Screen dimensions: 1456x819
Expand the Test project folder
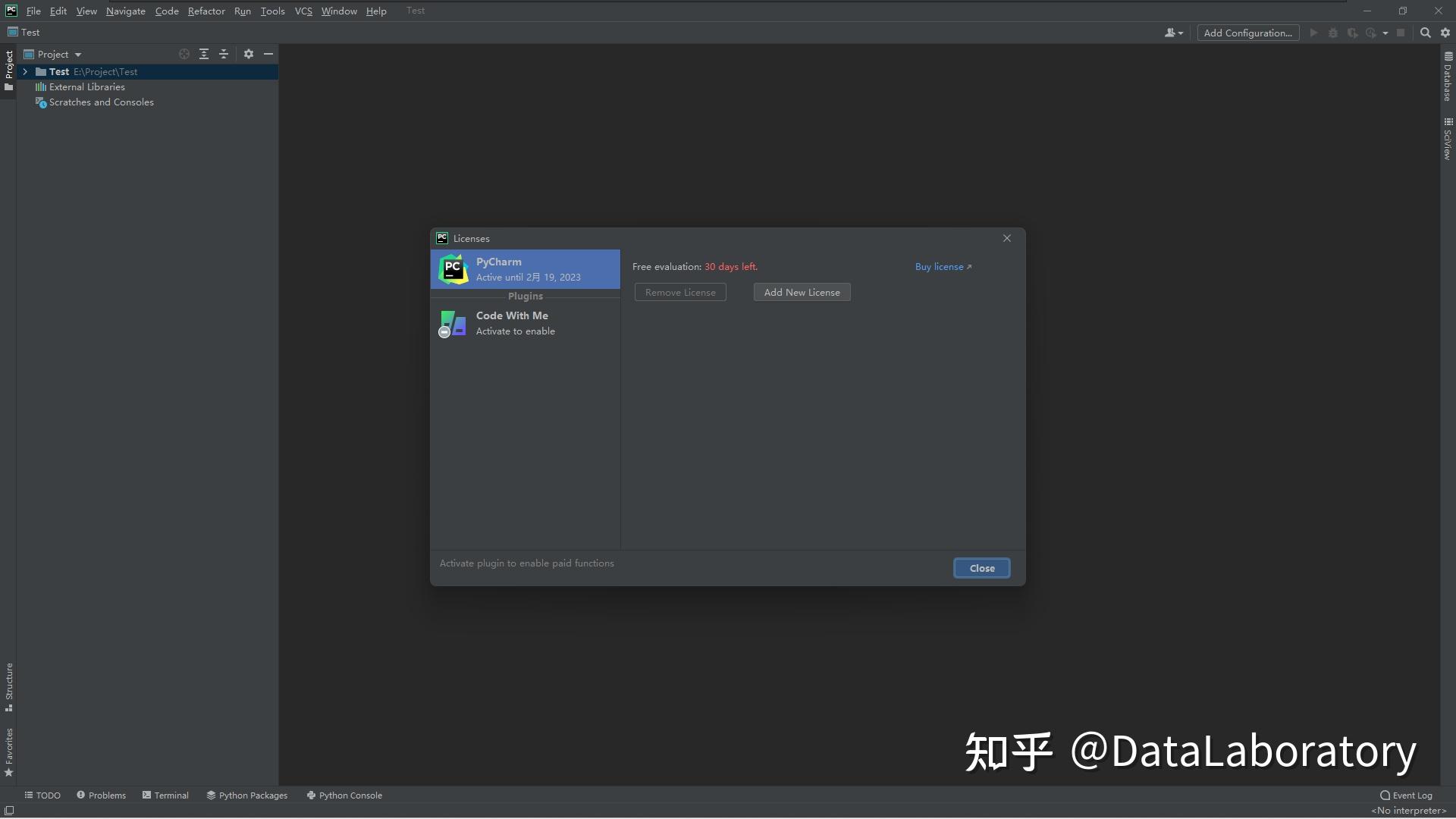coord(25,71)
